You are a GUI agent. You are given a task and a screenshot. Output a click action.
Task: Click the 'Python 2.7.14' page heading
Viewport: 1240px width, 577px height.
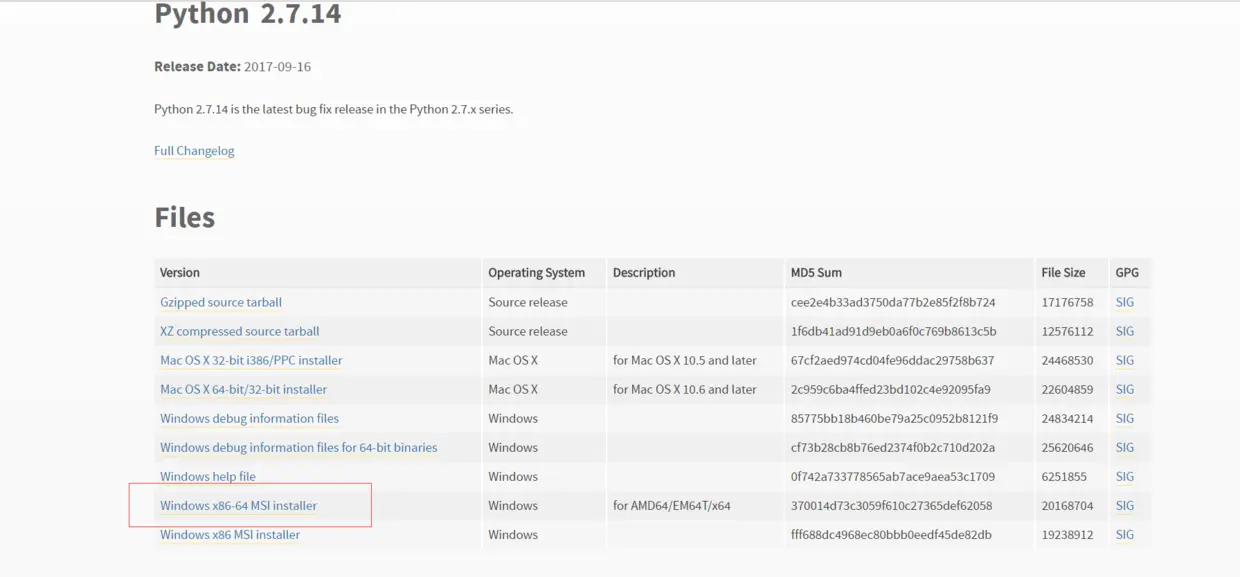(x=248, y=14)
